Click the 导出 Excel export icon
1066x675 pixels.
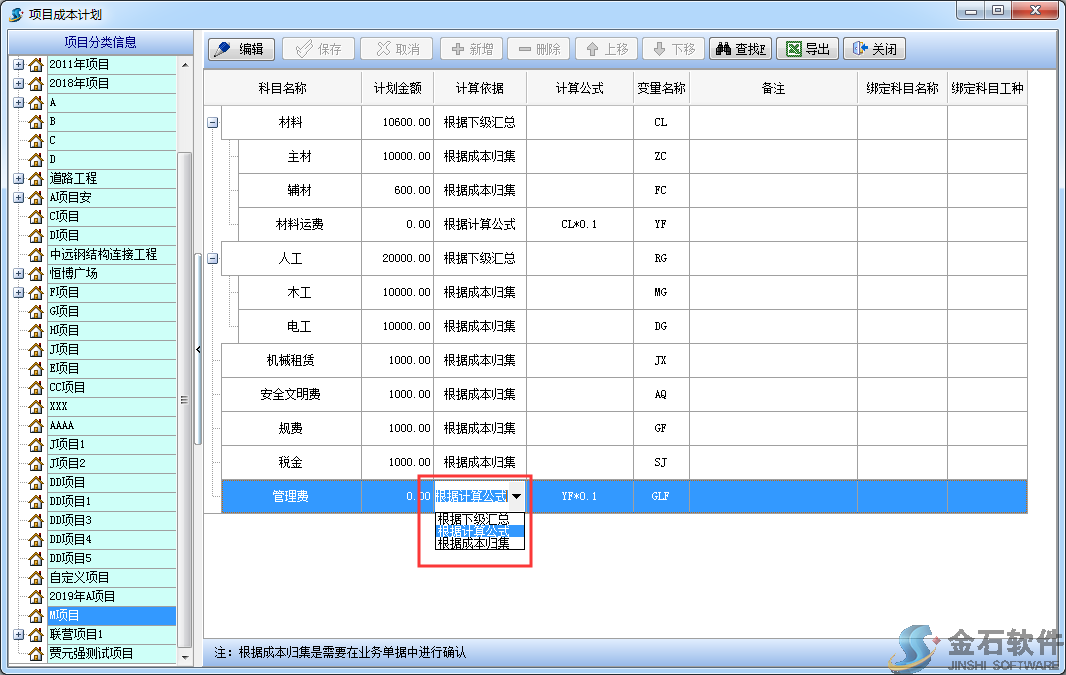[791, 48]
